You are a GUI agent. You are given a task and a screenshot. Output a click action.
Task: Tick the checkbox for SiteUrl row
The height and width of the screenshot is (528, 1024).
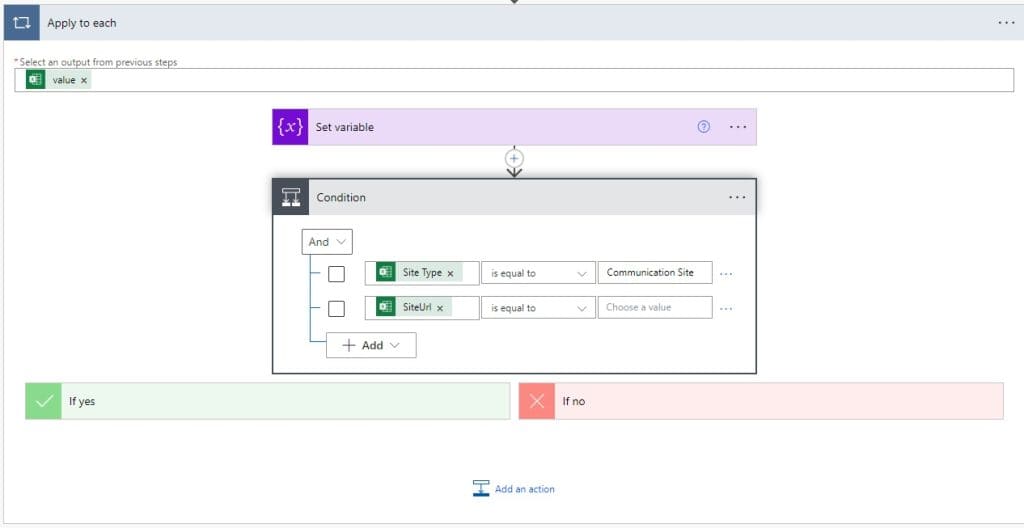pyautogui.click(x=336, y=308)
